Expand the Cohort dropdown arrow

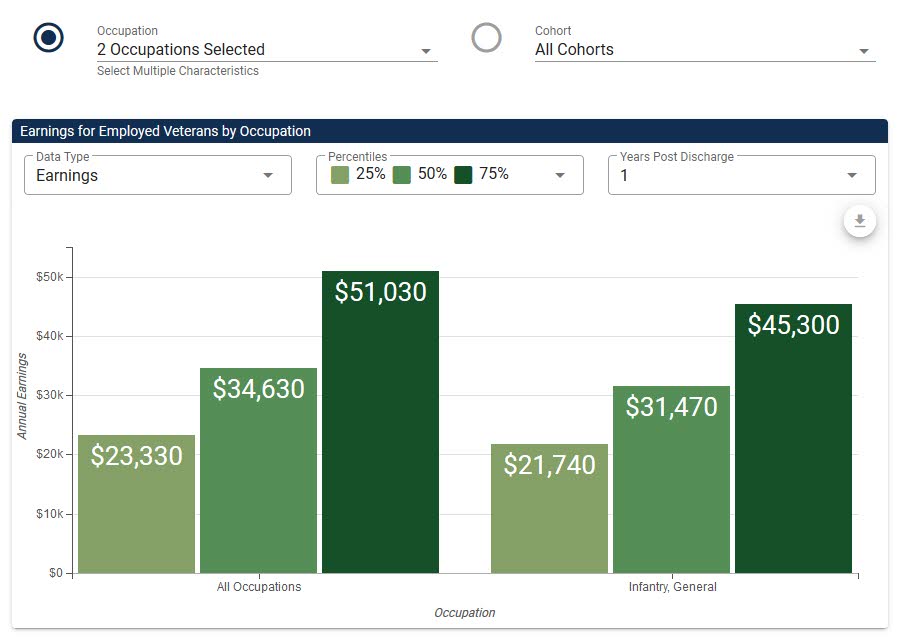pos(864,51)
